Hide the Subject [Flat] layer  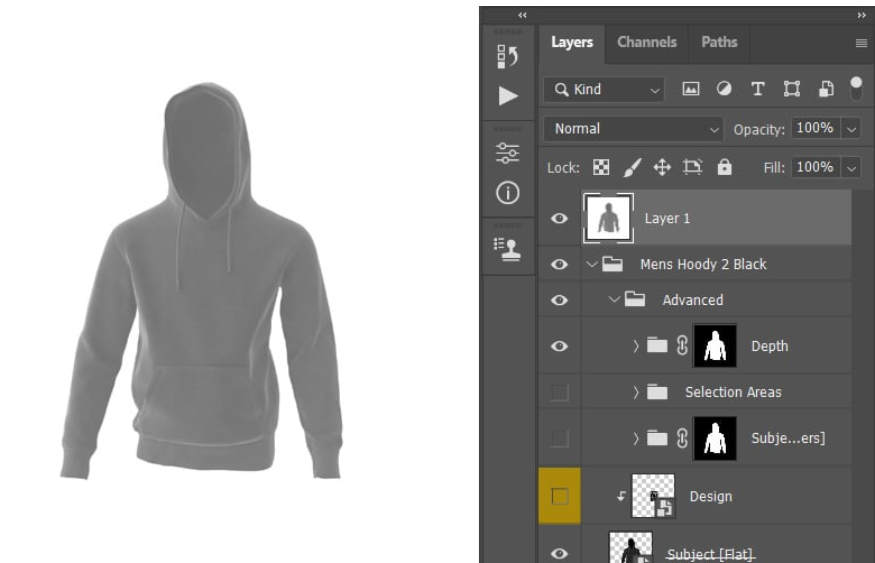(559, 553)
